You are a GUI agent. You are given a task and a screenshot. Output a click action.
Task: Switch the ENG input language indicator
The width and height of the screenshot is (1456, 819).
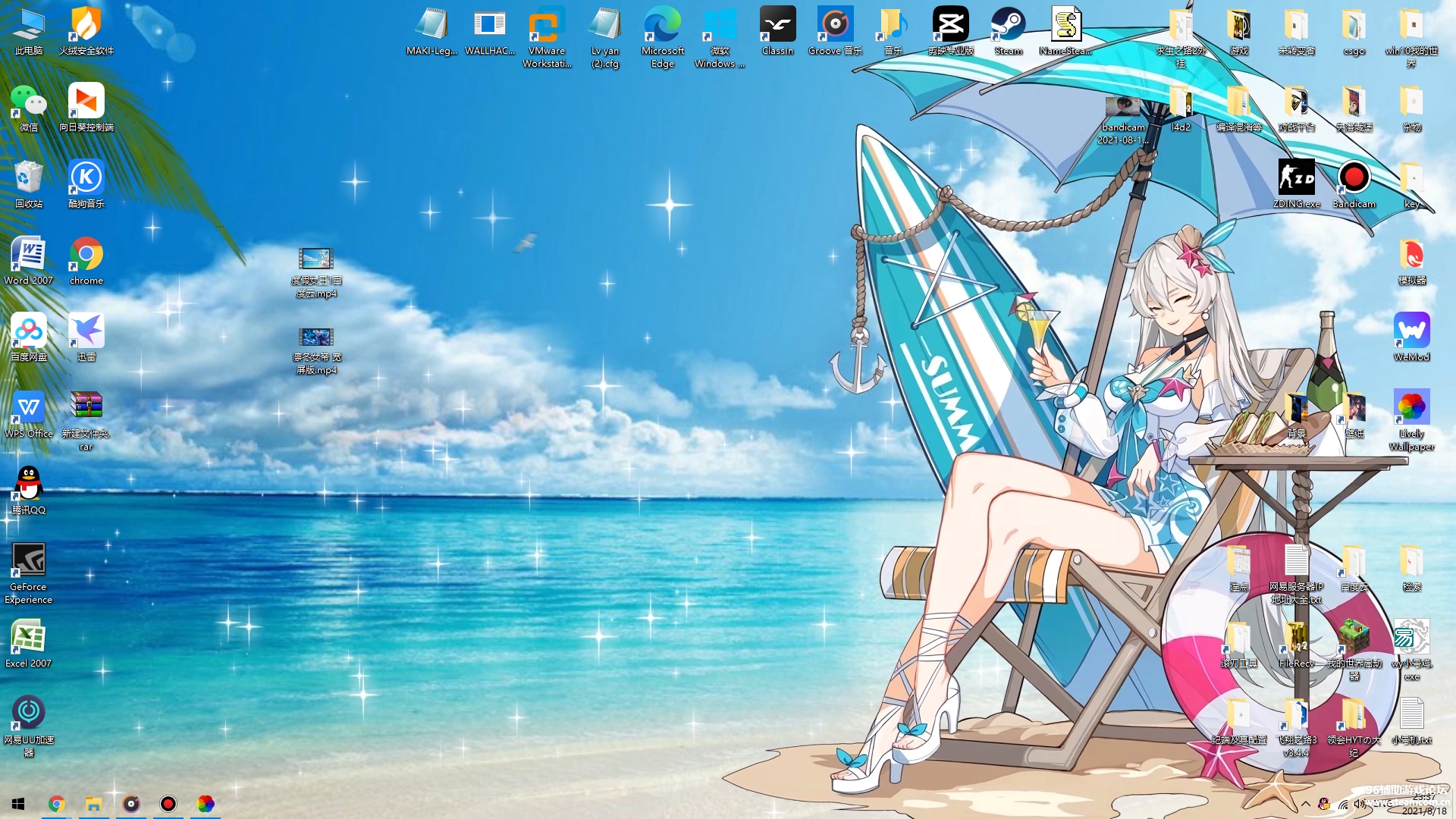1383,804
